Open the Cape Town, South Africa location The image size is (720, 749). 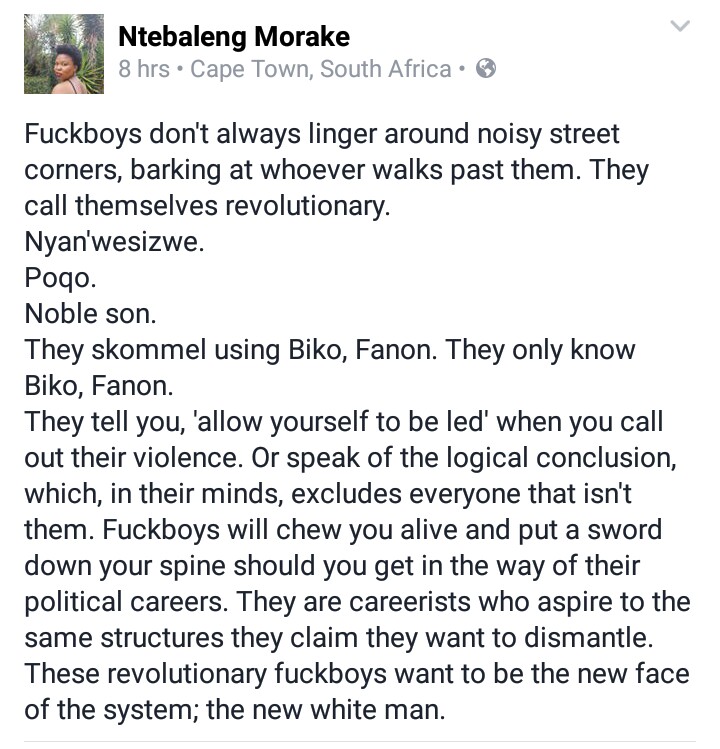[x=320, y=69]
